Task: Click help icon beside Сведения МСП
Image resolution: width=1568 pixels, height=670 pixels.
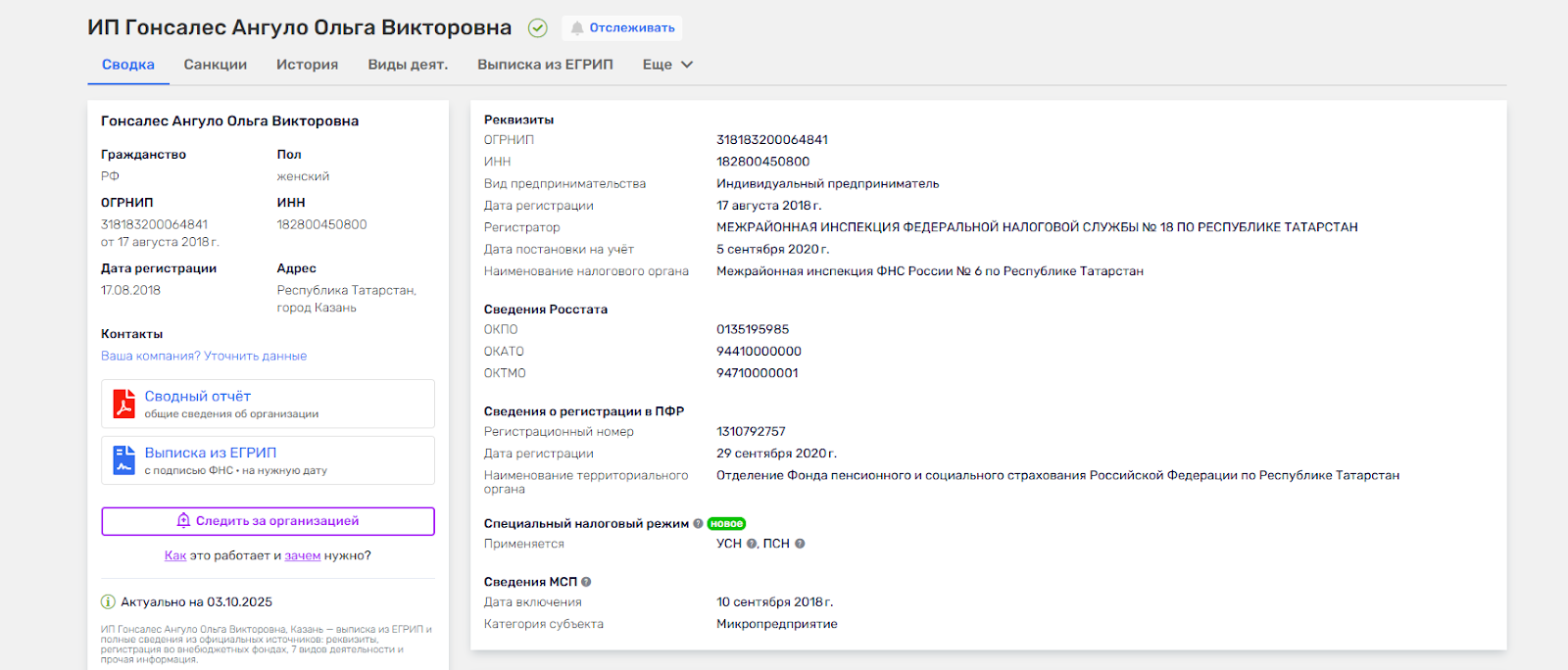Action: (x=586, y=582)
